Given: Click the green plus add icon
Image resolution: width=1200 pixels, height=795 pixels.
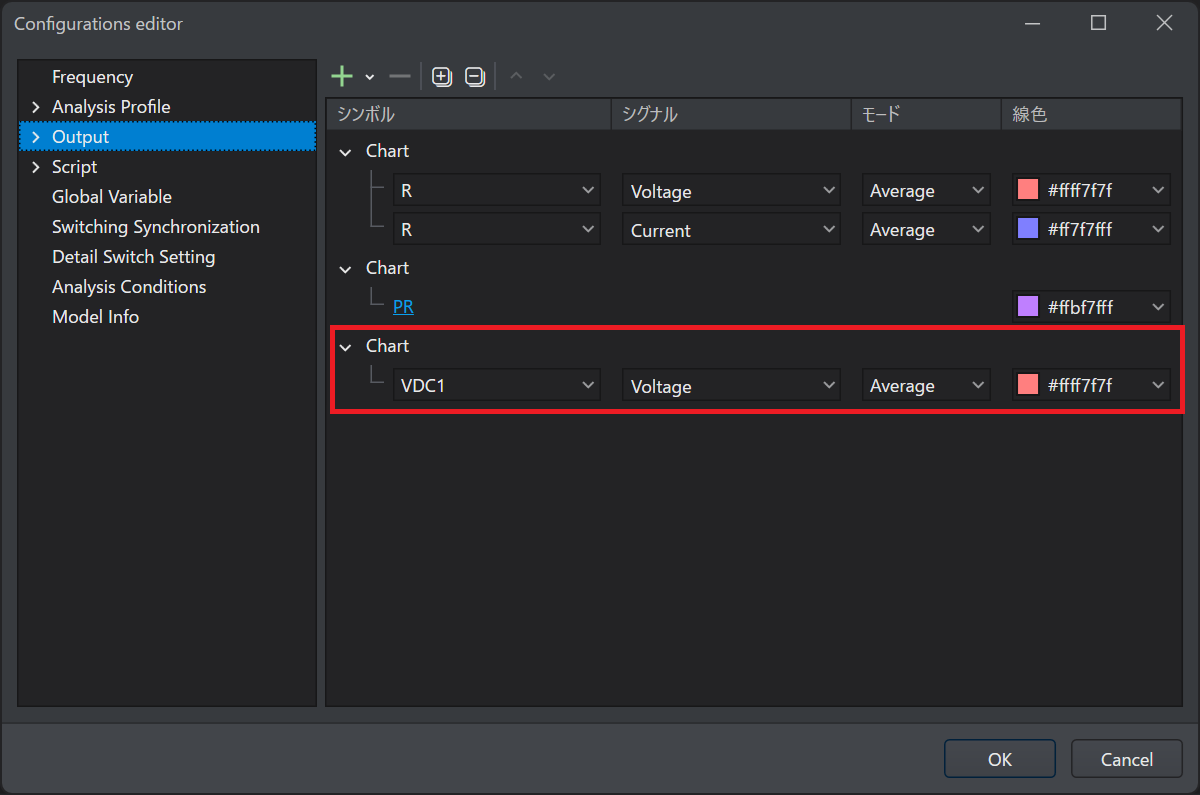Looking at the screenshot, I should 342,76.
